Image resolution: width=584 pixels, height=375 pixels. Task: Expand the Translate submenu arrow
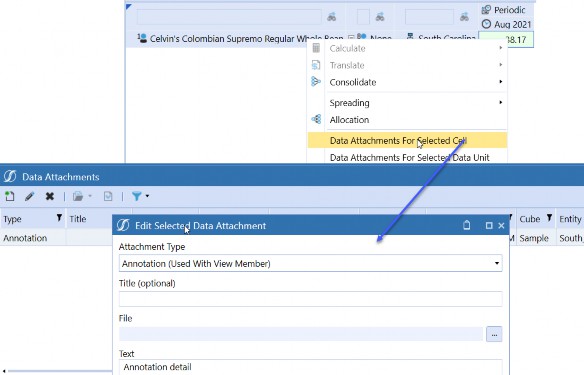click(x=501, y=64)
